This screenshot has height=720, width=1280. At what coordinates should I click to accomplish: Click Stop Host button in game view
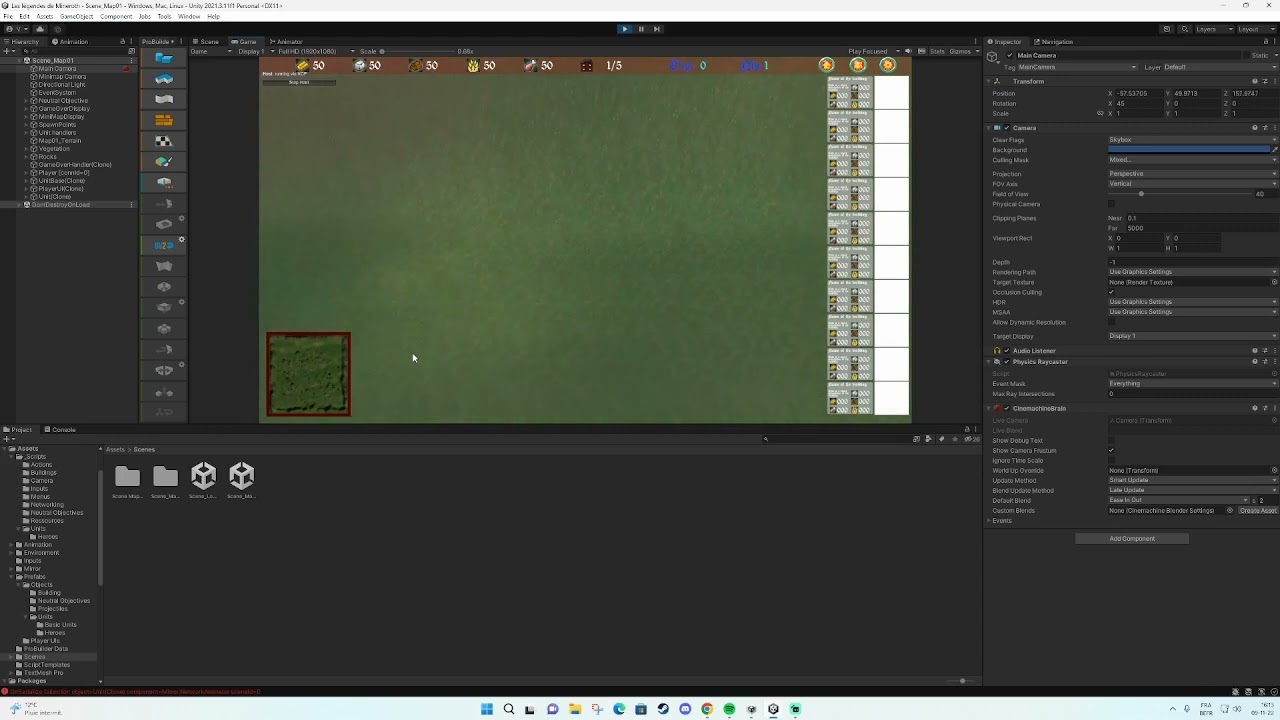click(299, 82)
